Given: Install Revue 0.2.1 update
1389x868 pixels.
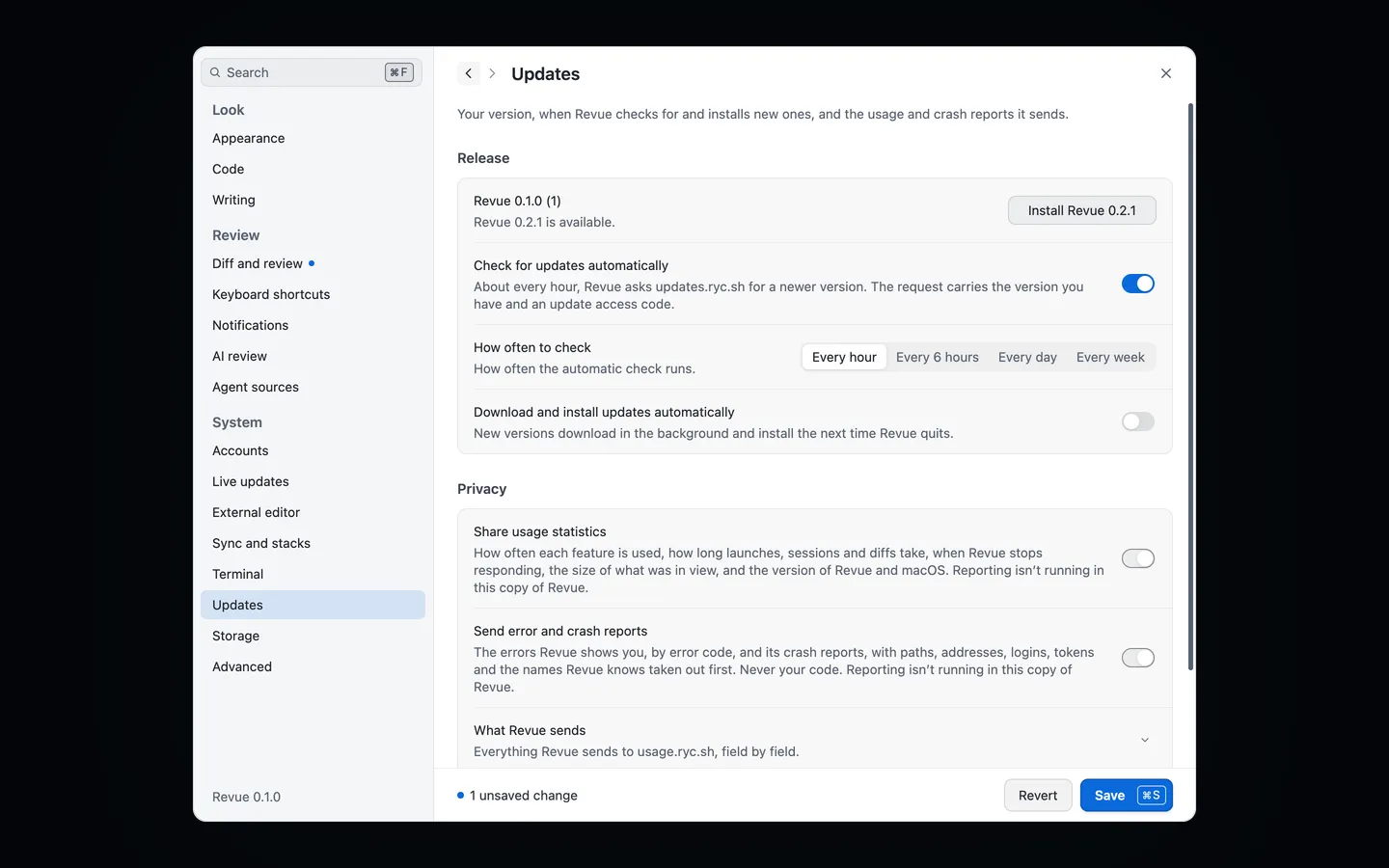Looking at the screenshot, I should [1082, 210].
